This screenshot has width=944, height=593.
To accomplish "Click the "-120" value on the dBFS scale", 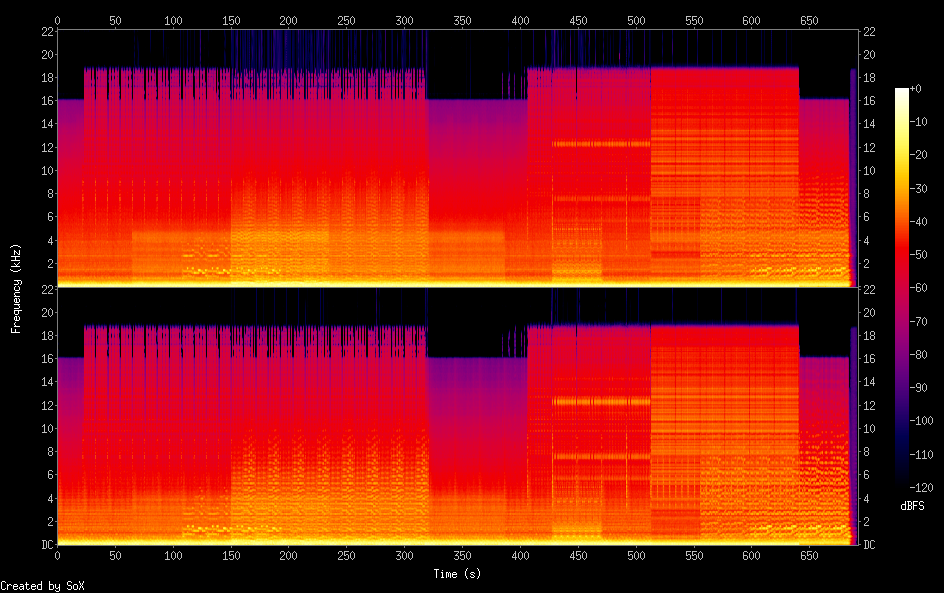I will 921,488.
